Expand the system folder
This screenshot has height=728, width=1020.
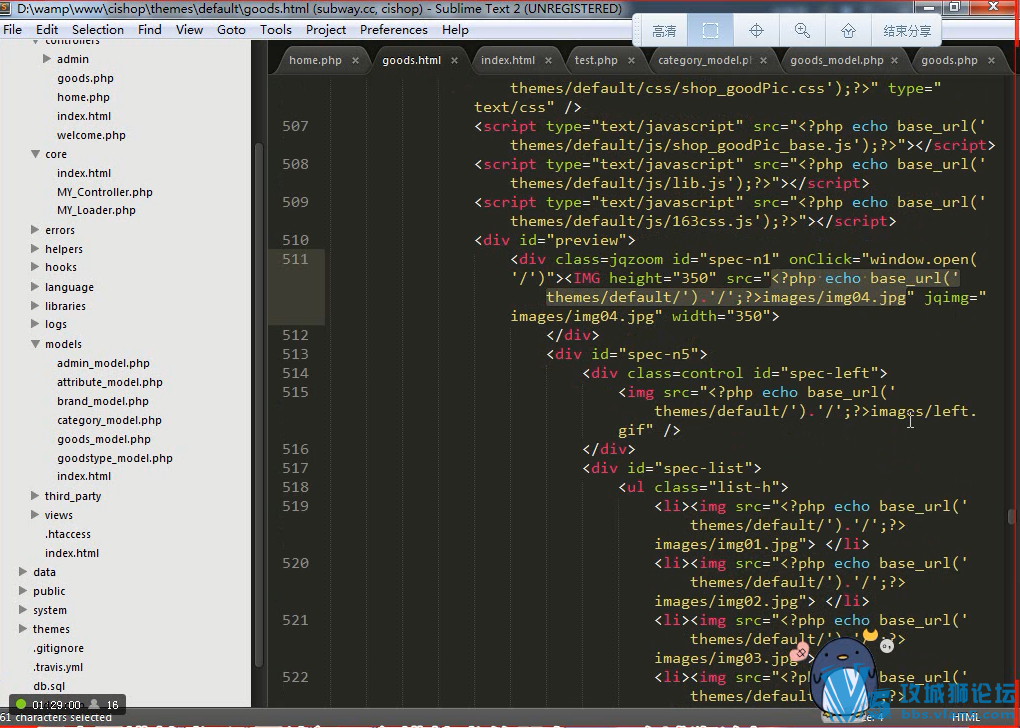[x=23, y=610]
